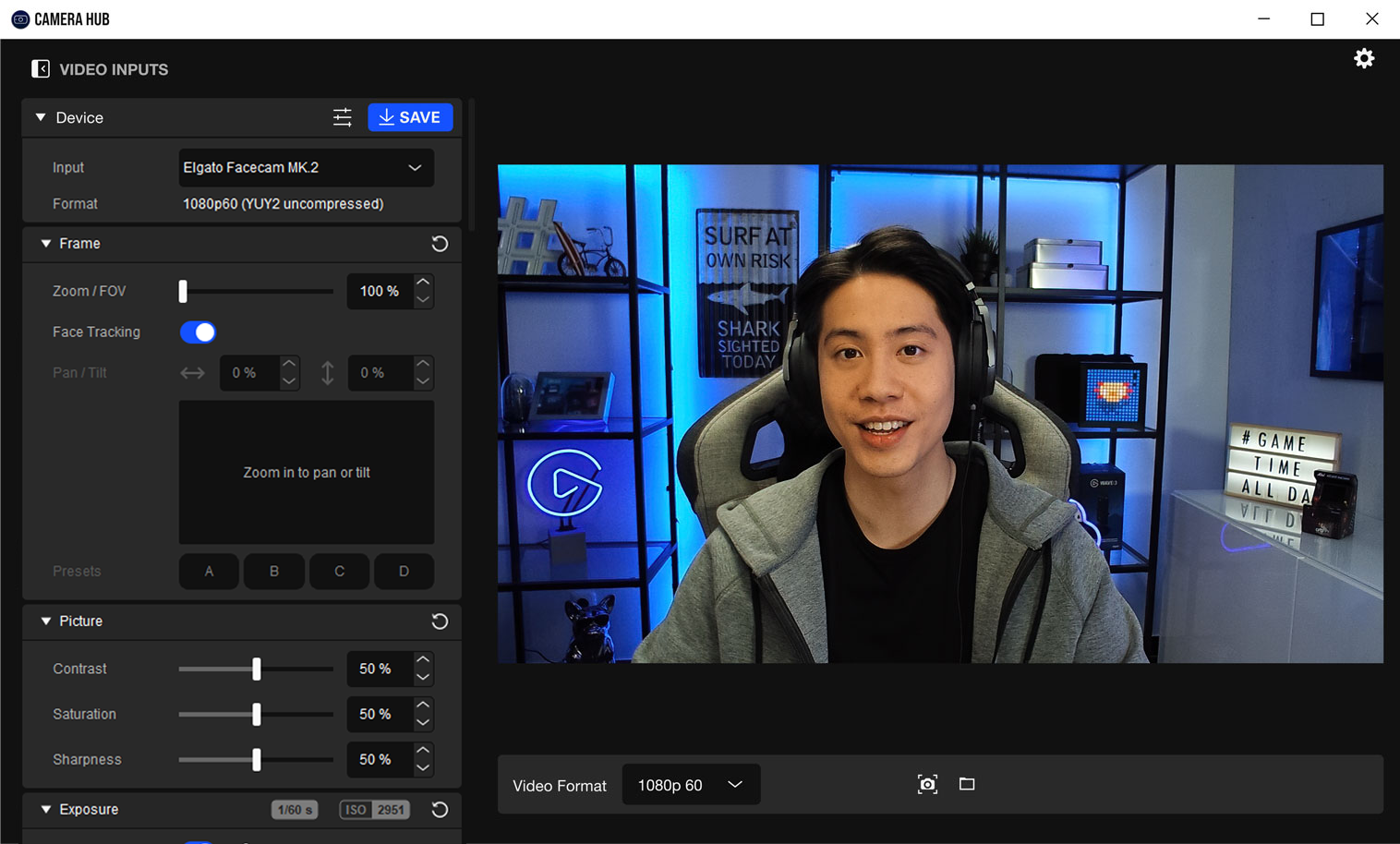Click the sidebar vertical scrollbar
This screenshot has width=1400, height=844.
click(471, 166)
